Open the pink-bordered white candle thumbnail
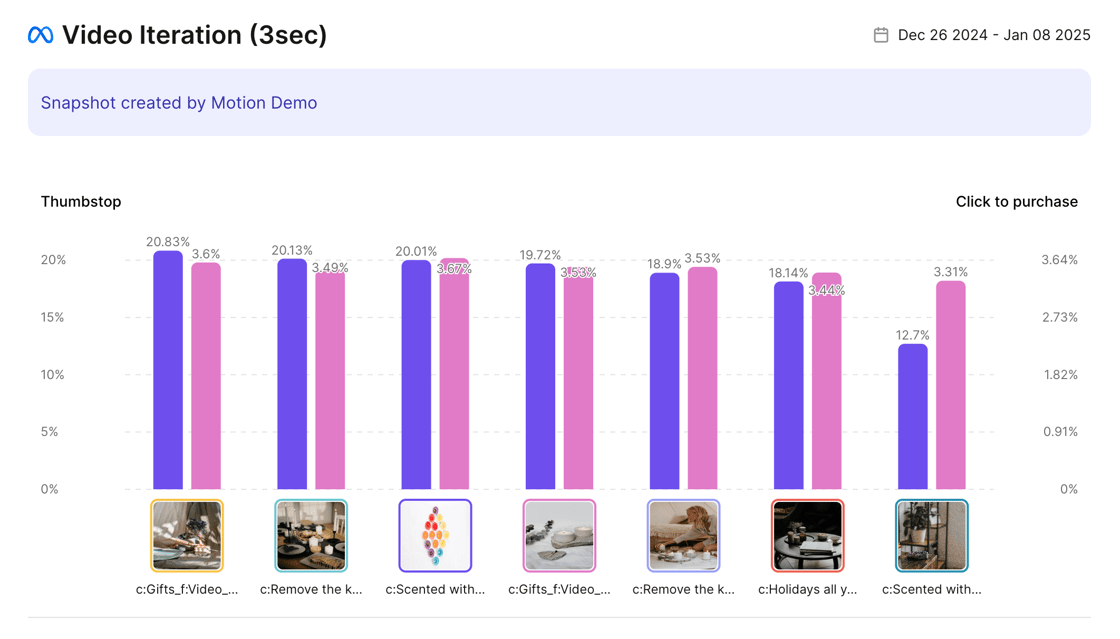 tap(559, 535)
